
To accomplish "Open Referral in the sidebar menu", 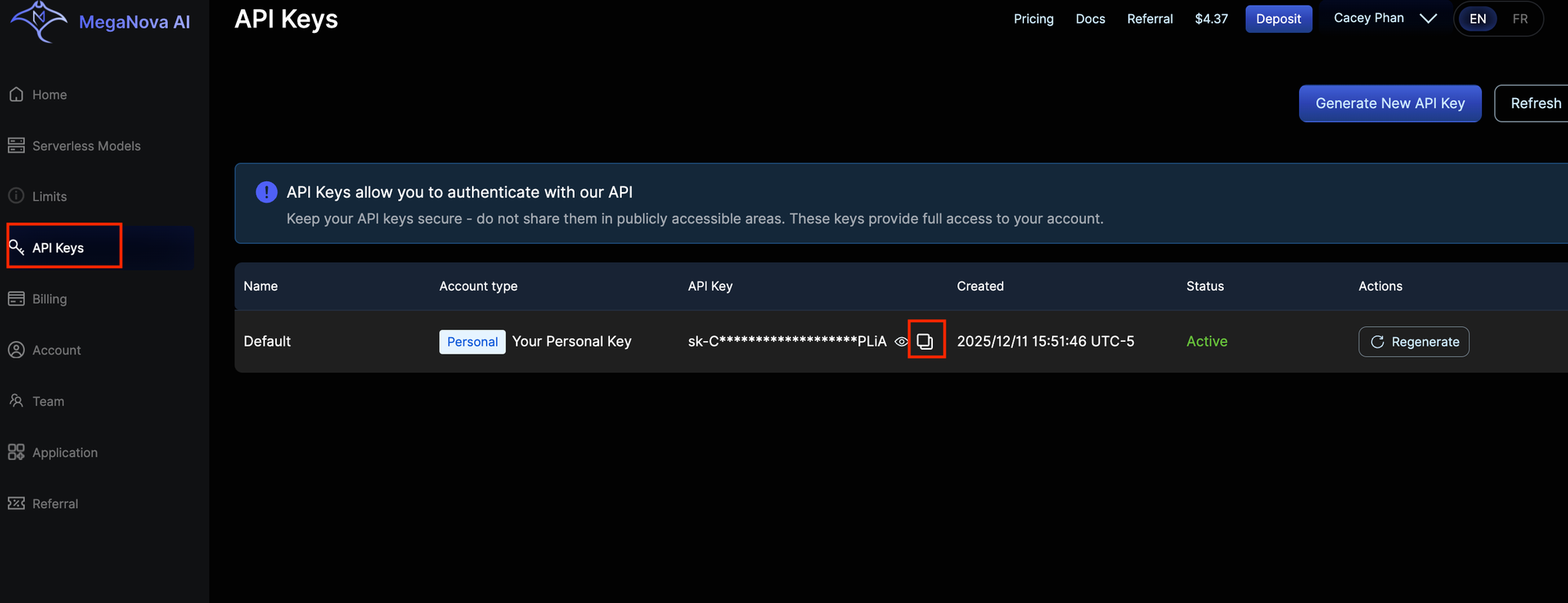I will [x=55, y=503].
